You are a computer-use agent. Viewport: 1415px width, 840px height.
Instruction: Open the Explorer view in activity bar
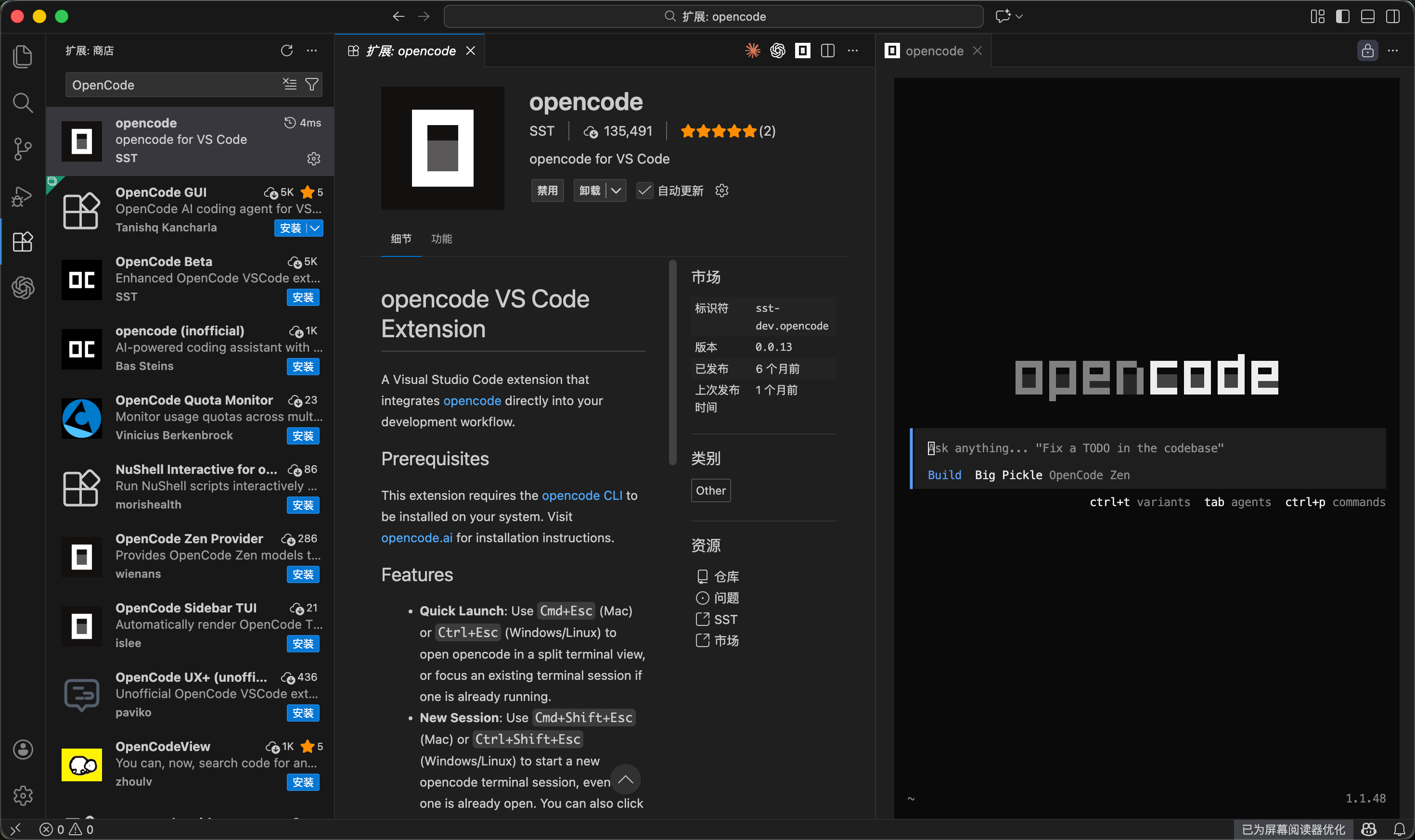[x=23, y=57]
